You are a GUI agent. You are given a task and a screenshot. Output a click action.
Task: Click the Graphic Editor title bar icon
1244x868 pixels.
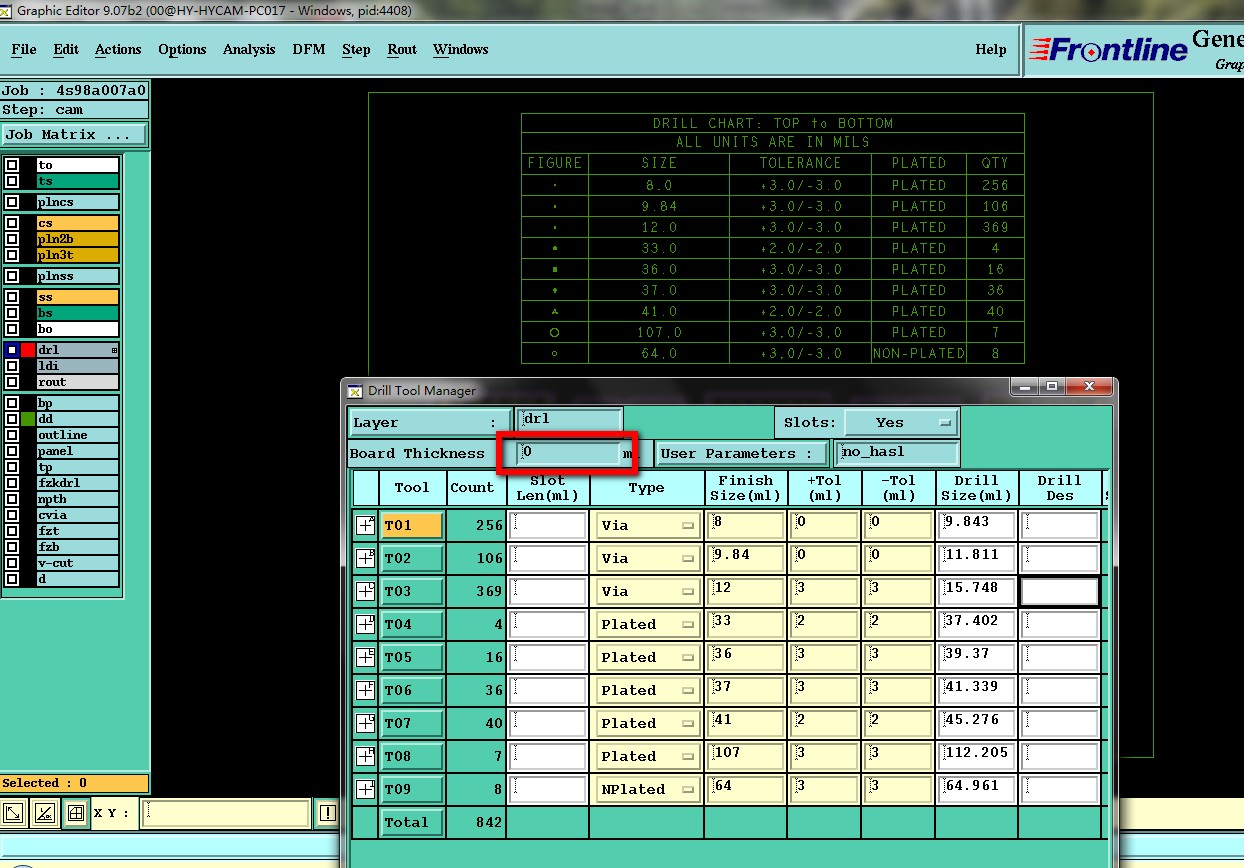pyautogui.click(x=8, y=11)
